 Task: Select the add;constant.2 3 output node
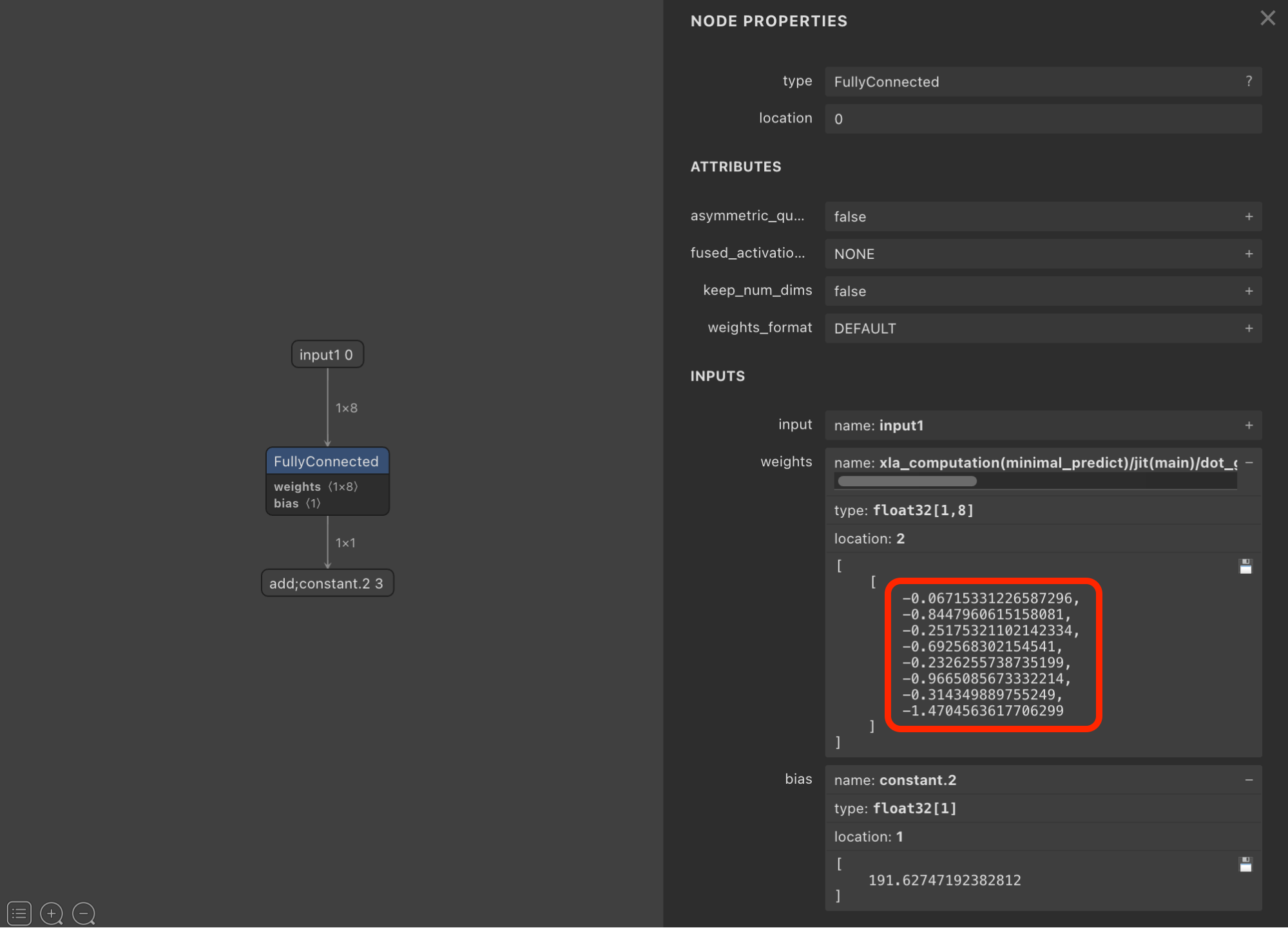pos(327,583)
